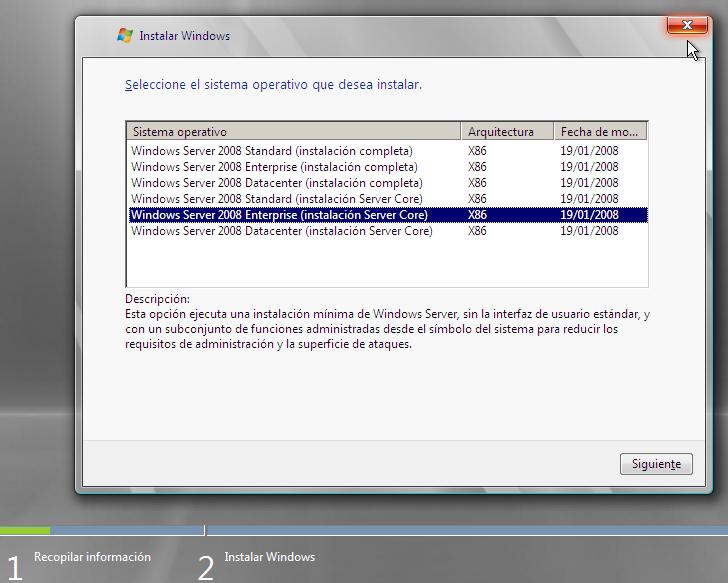Image resolution: width=728 pixels, height=583 pixels.
Task: Click the green installation progress bar
Action: click(25, 530)
